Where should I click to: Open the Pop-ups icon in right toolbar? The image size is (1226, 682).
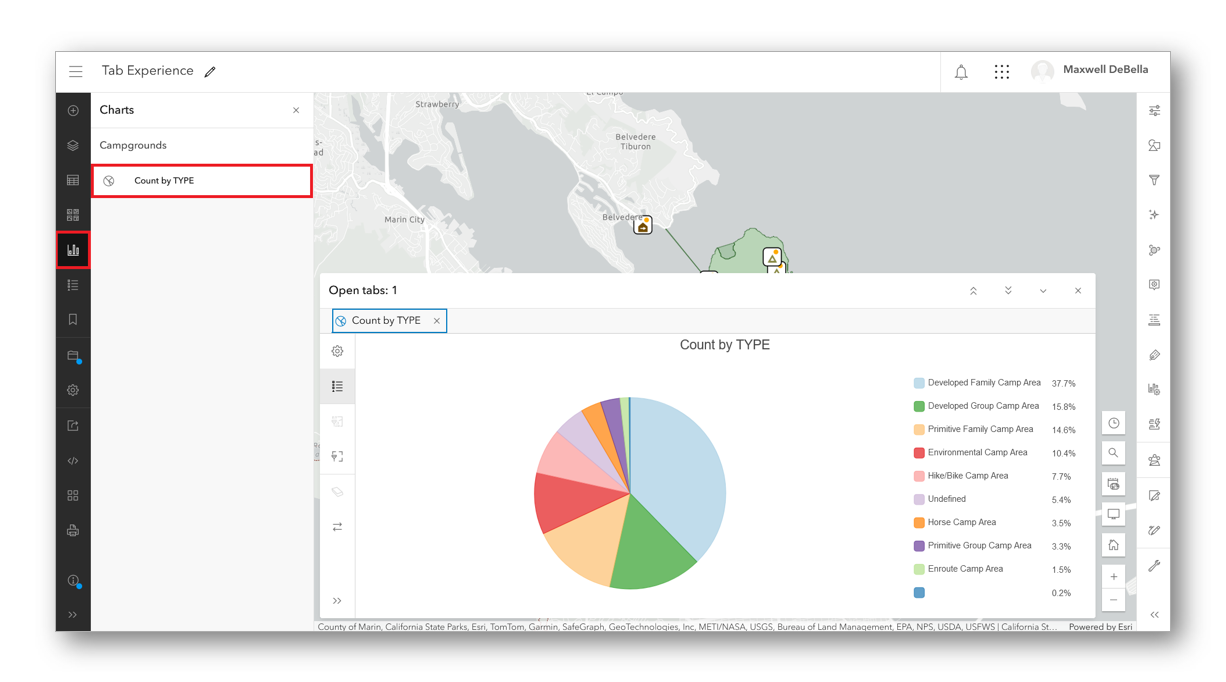(x=1154, y=285)
